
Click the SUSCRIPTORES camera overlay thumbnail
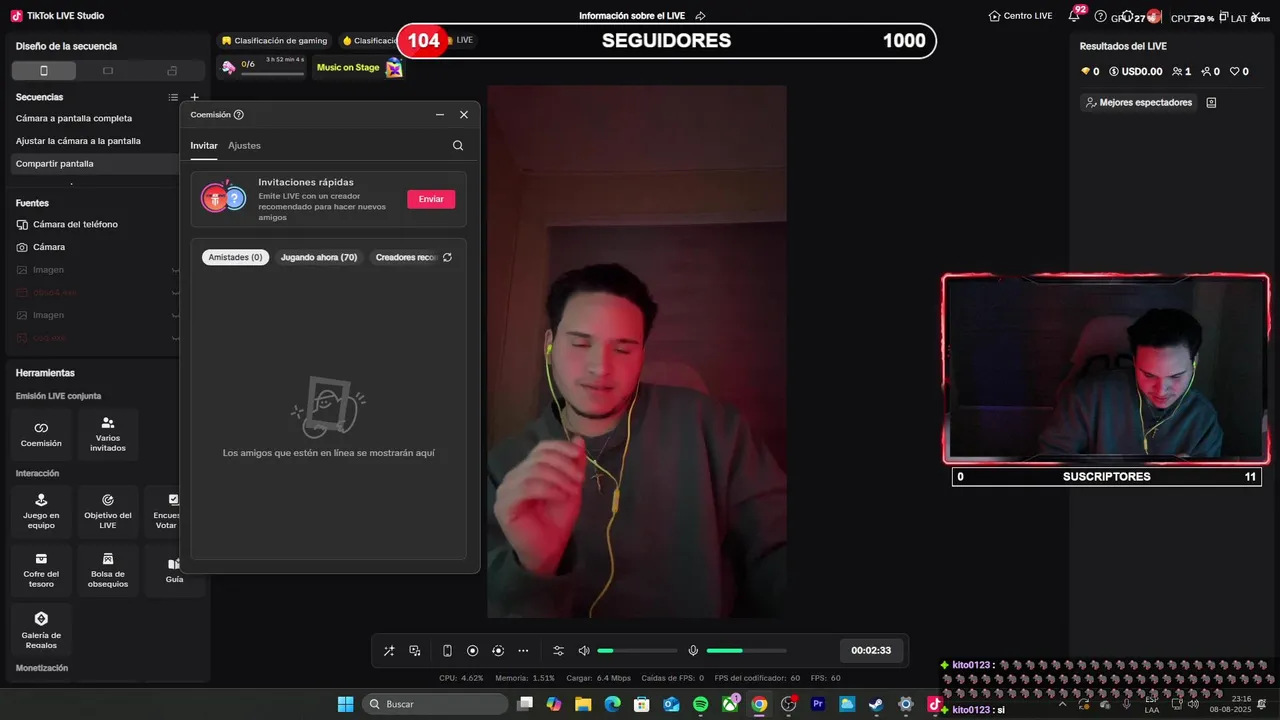pos(1106,369)
